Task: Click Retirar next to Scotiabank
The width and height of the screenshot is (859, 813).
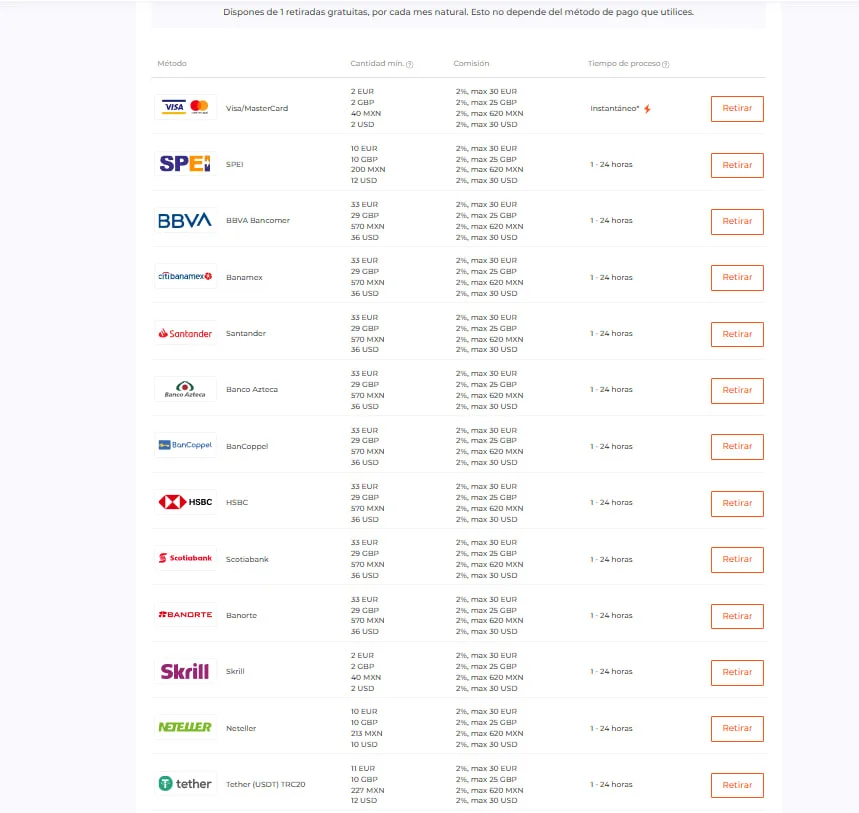Action: [737, 559]
